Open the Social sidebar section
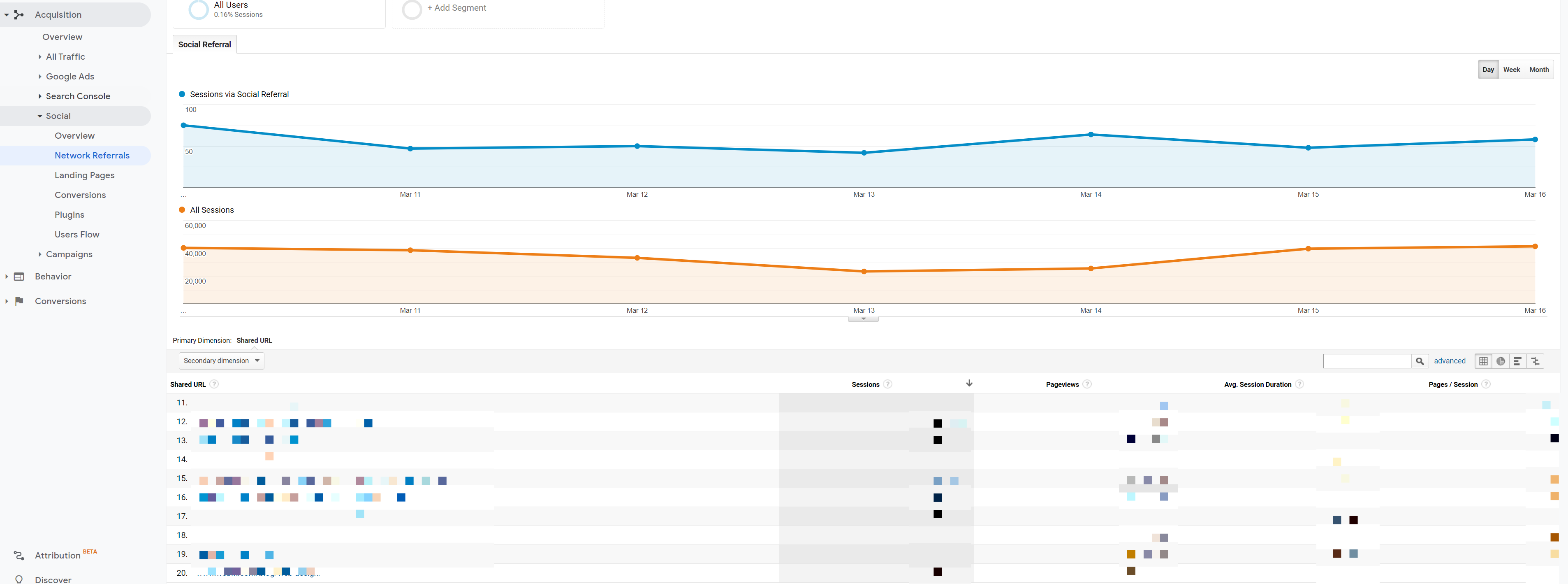This screenshot has height=584, width=1568. click(x=58, y=115)
